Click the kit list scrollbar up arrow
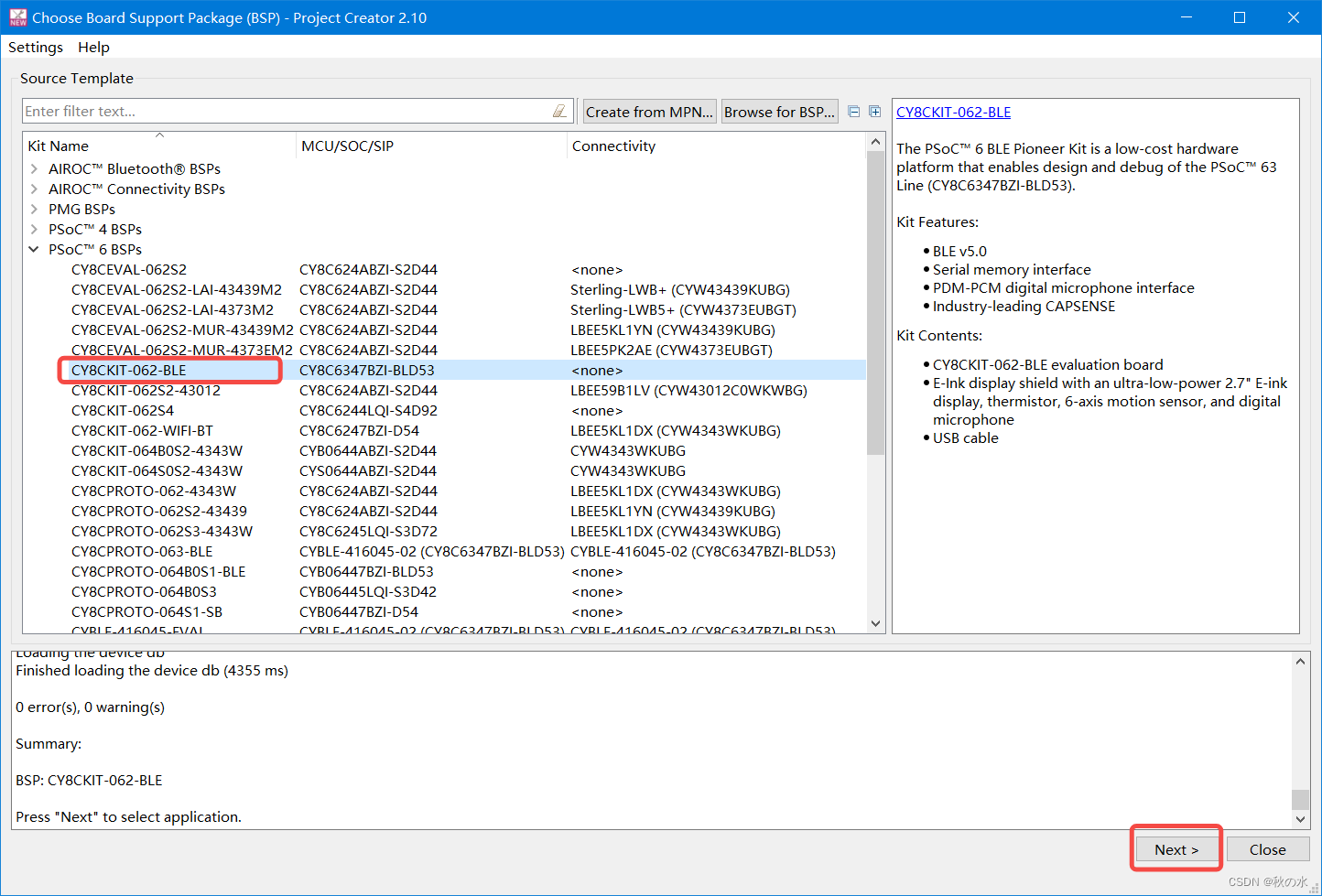The image size is (1322, 896). coord(876,142)
